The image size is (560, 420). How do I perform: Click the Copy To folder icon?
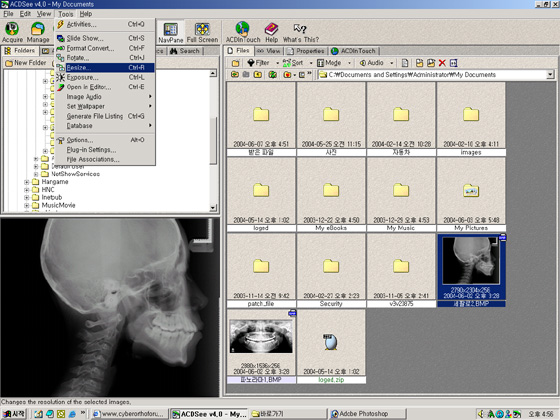(420, 63)
